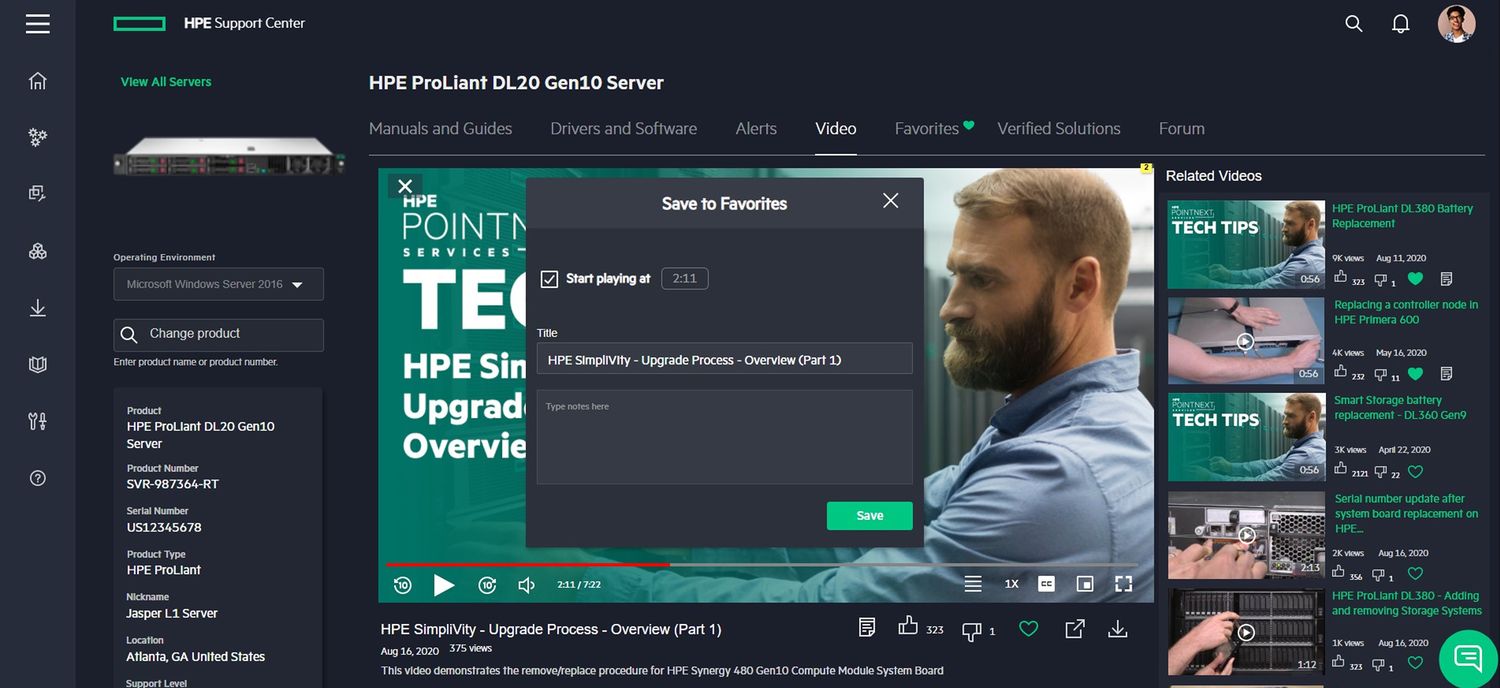Enter fullscreen mode on the player
Image resolution: width=1500 pixels, height=688 pixels.
tap(1123, 584)
